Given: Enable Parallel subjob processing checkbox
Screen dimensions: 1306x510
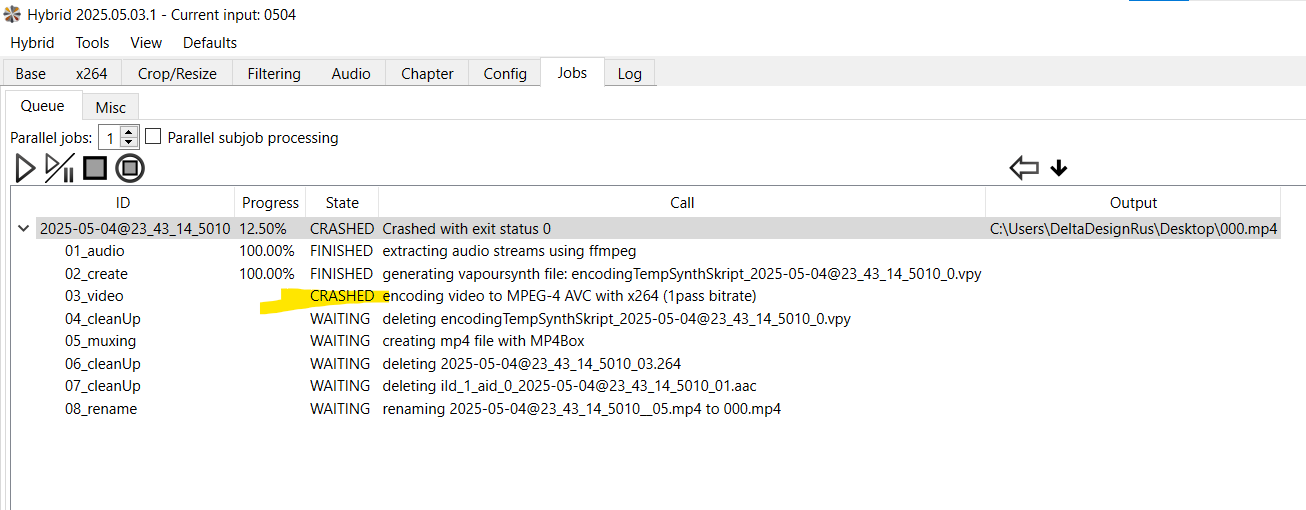Looking at the screenshot, I should point(154,137).
